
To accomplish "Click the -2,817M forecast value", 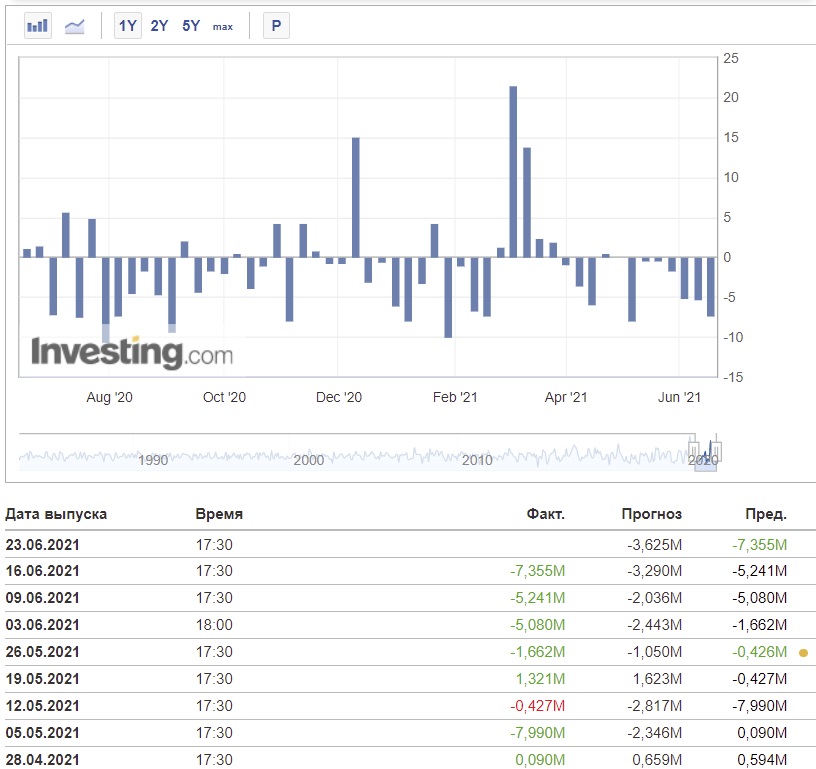I will 654,706.
